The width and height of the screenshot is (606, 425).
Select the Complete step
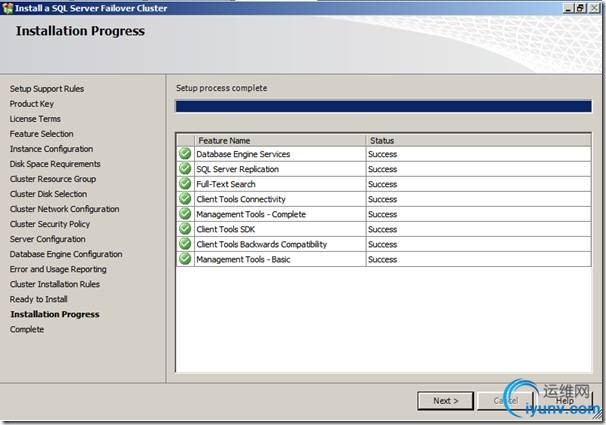27,330
